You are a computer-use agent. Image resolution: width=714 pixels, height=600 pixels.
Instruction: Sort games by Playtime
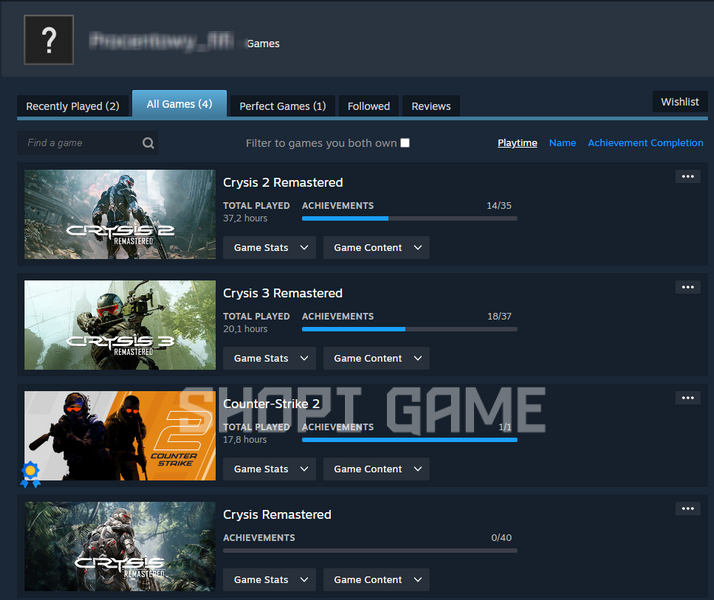point(517,143)
